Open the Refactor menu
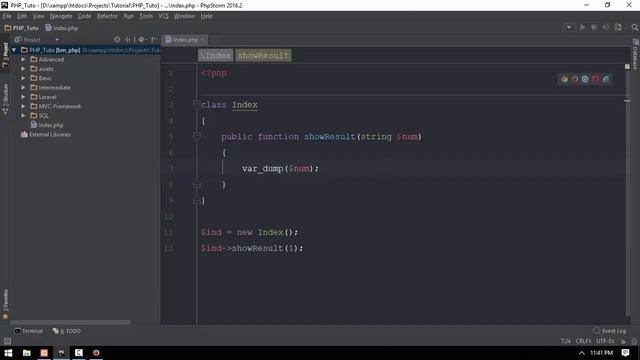This screenshot has width=640, height=360. [107, 16]
